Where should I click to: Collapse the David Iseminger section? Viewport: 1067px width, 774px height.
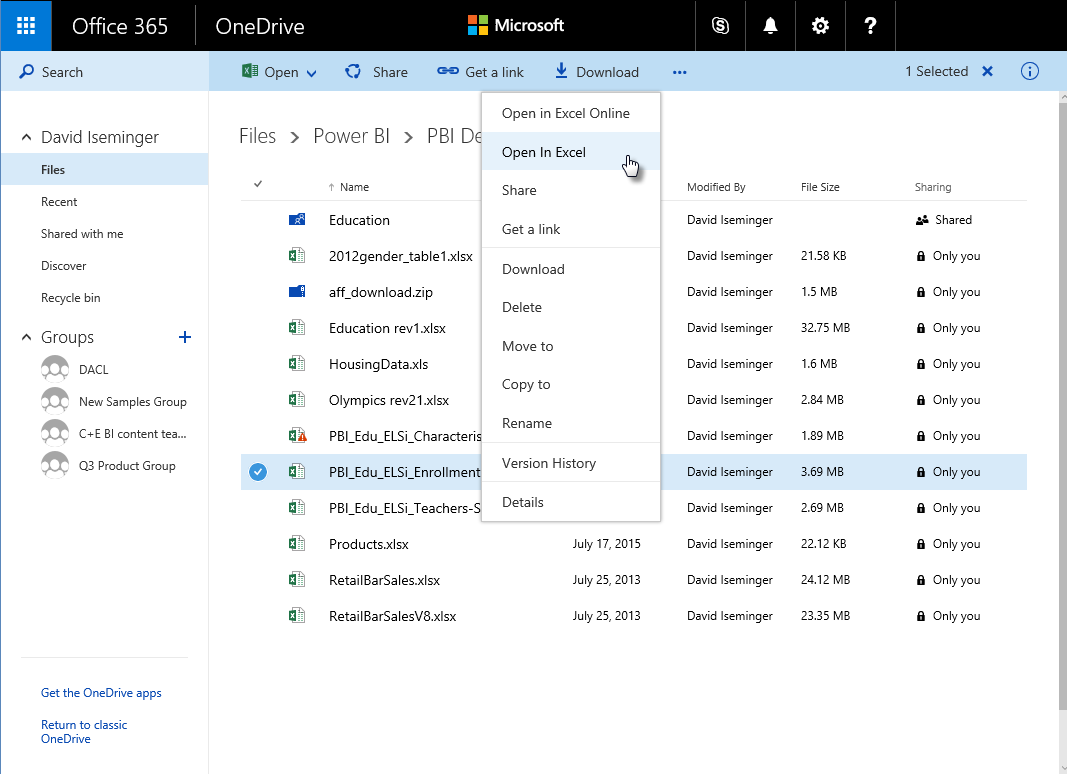click(x=27, y=137)
